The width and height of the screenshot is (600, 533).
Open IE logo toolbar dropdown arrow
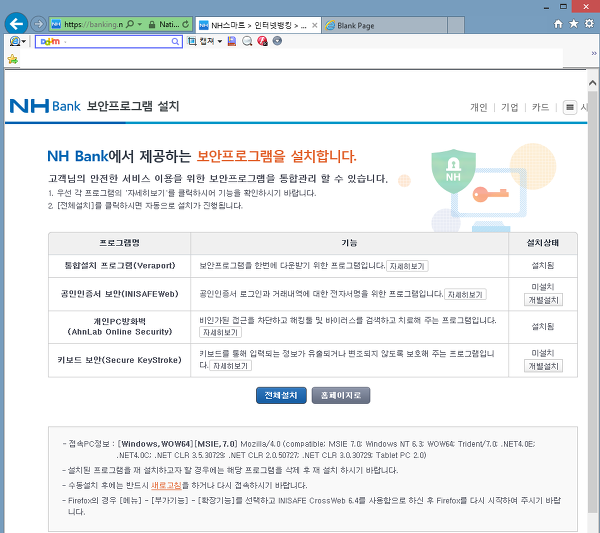(x=24, y=41)
